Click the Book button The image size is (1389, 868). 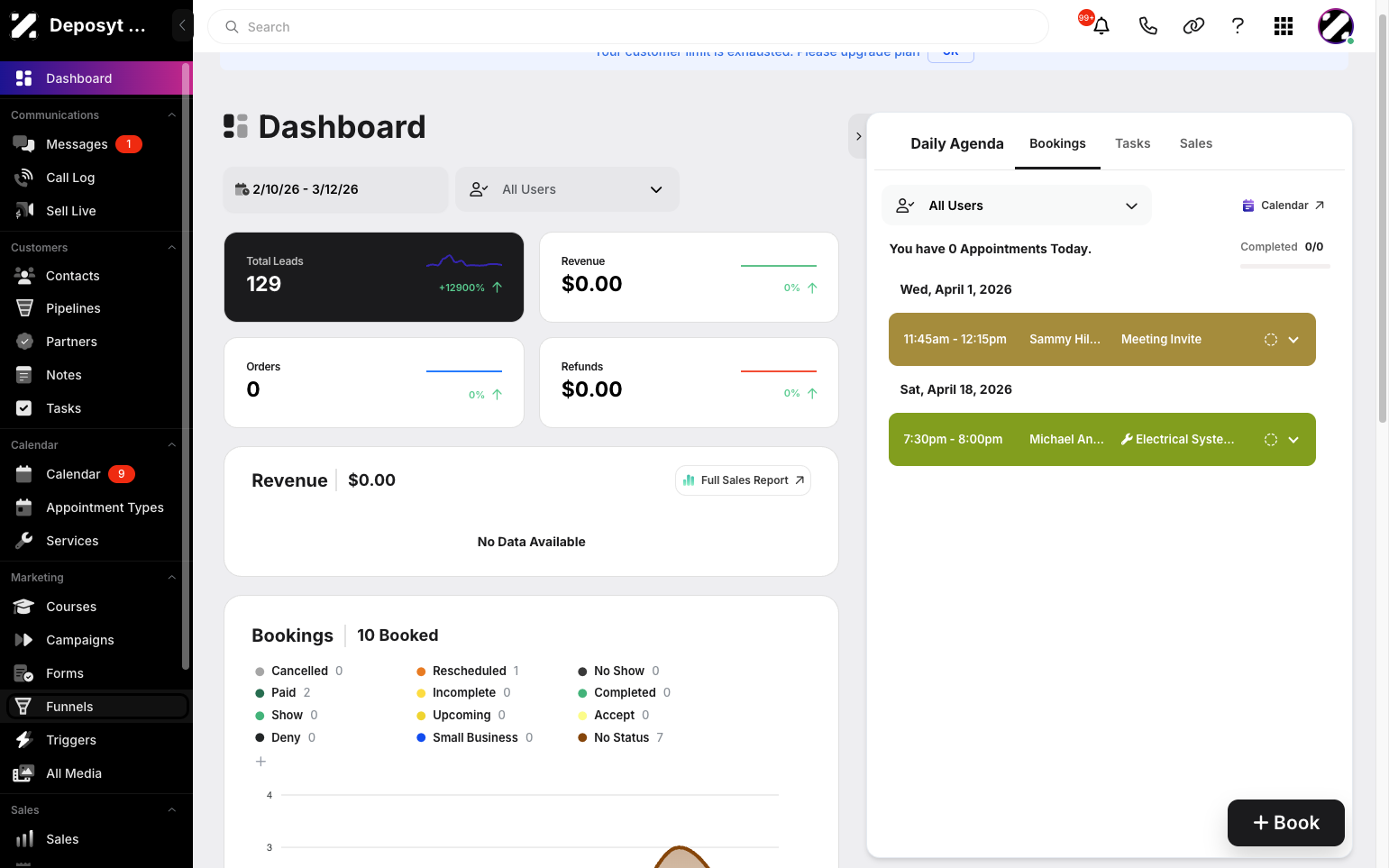tap(1286, 823)
